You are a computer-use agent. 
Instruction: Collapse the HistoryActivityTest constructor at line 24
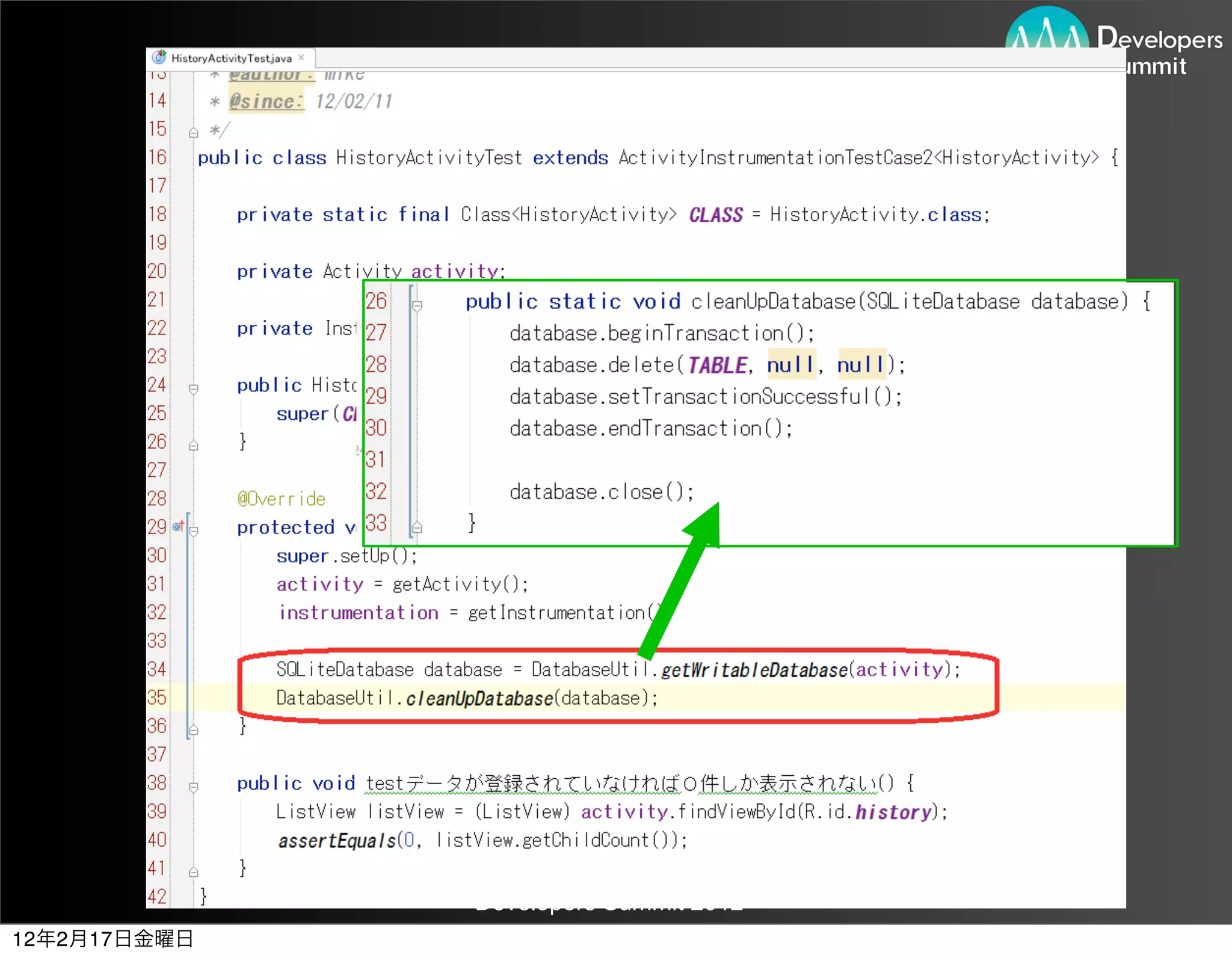click(194, 389)
